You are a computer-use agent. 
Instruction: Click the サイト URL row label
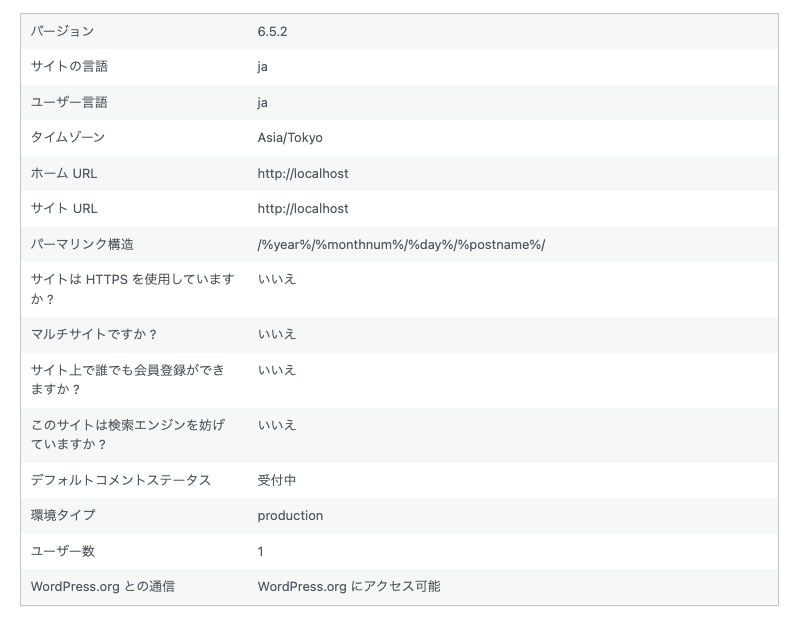pyautogui.click(x=64, y=209)
